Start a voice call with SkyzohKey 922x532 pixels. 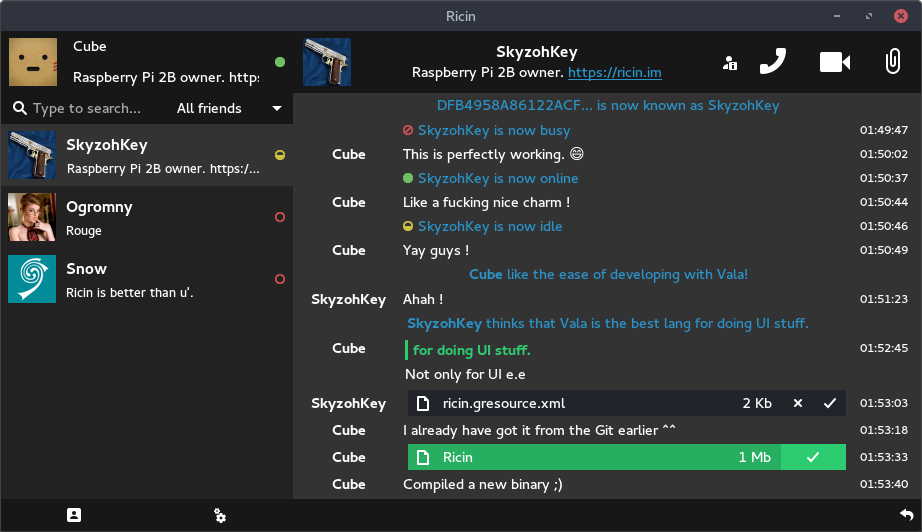pyautogui.click(x=772, y=62)
